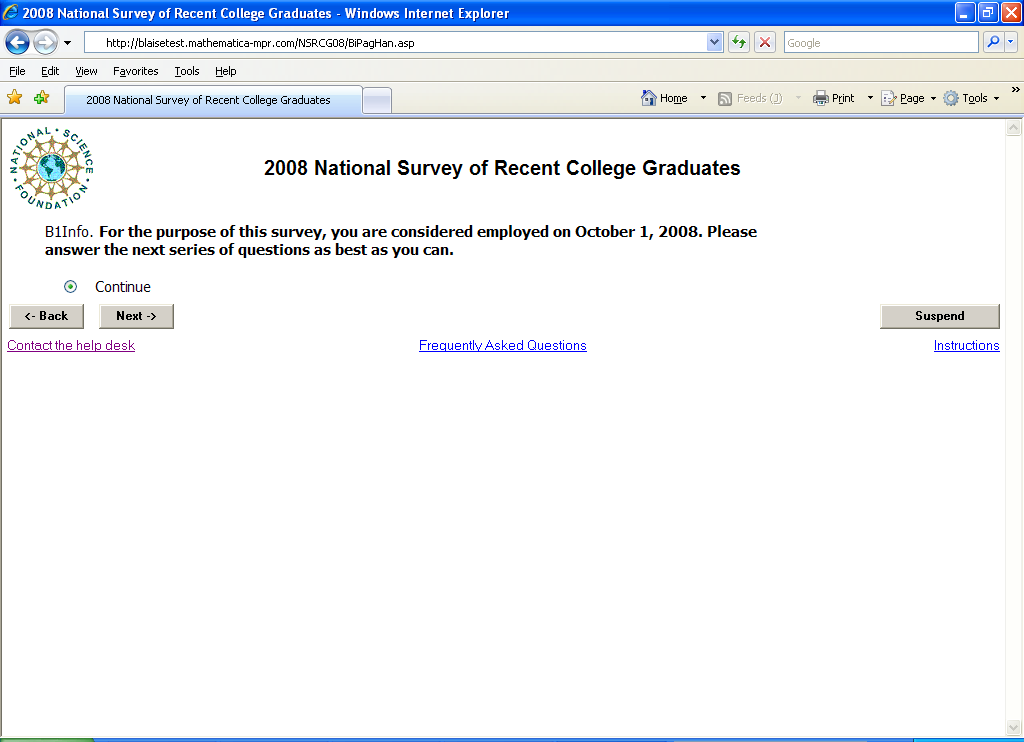Screen dimensions: 1024x742
Task: Expand the Home button dropdown arrow
Action: 703,98
